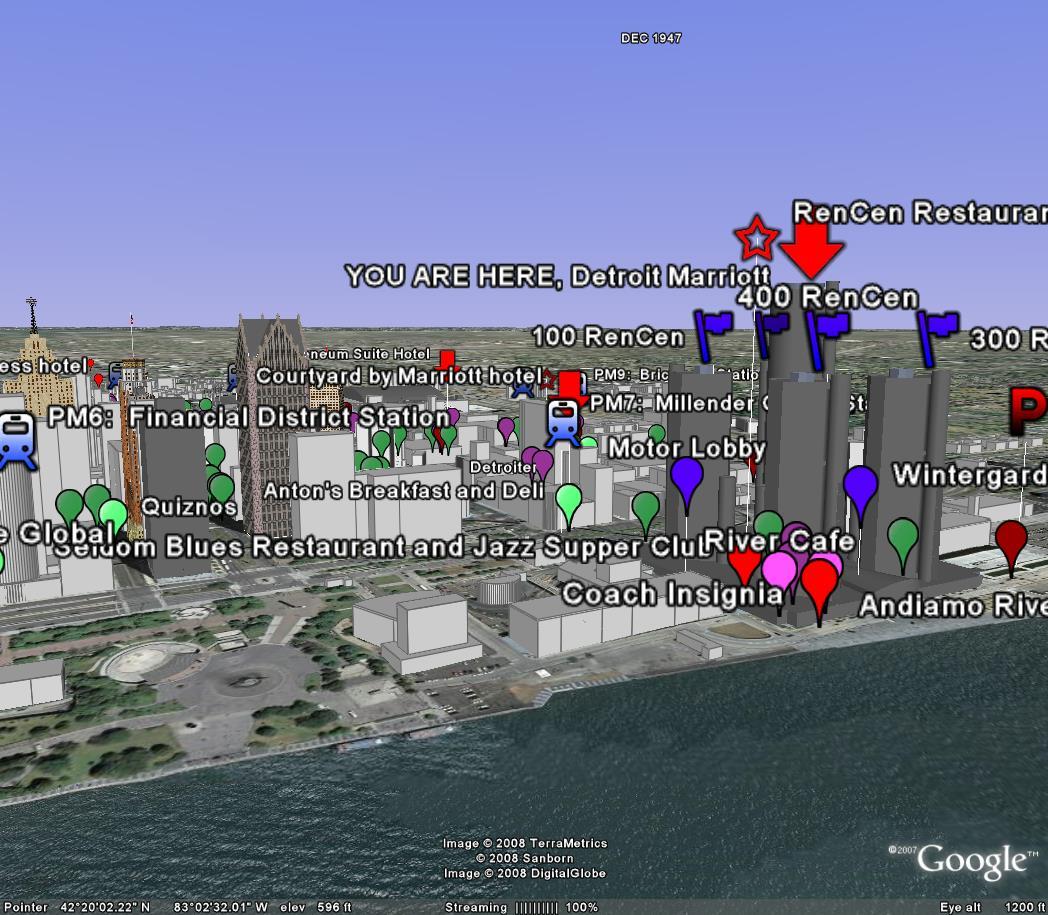Open the PM6 Financial District Station train icon
The width and height of the screenshot is (1048, 915).
point(17,438)
